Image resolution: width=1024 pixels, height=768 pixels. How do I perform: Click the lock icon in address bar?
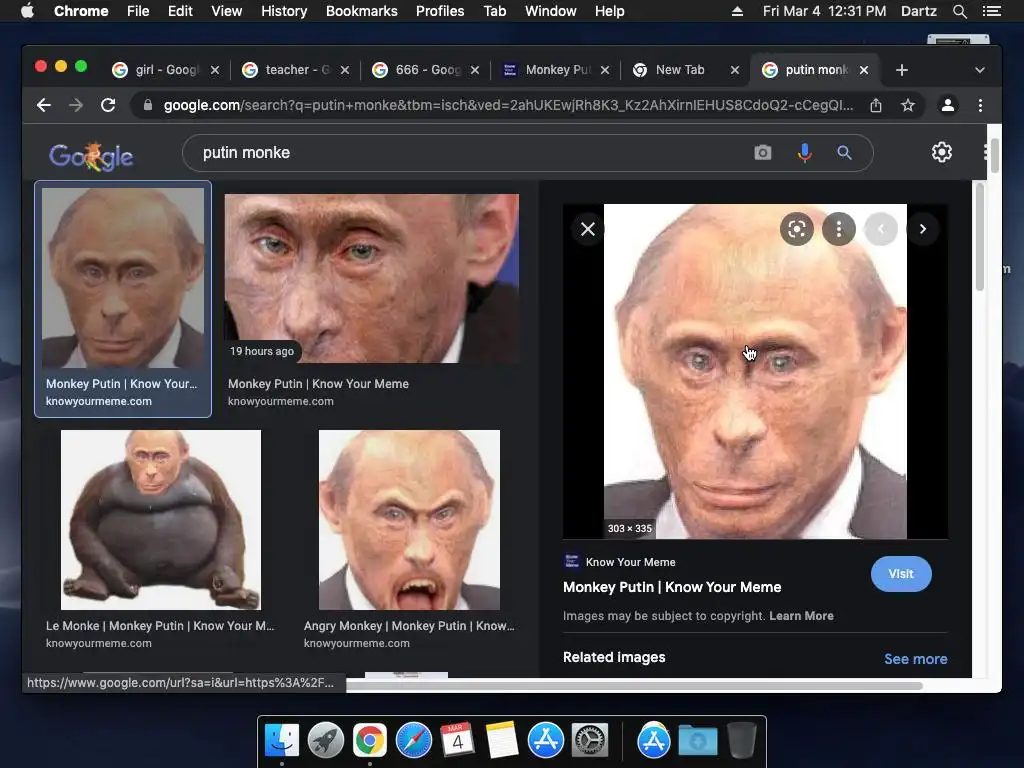[x=148, y=105]
